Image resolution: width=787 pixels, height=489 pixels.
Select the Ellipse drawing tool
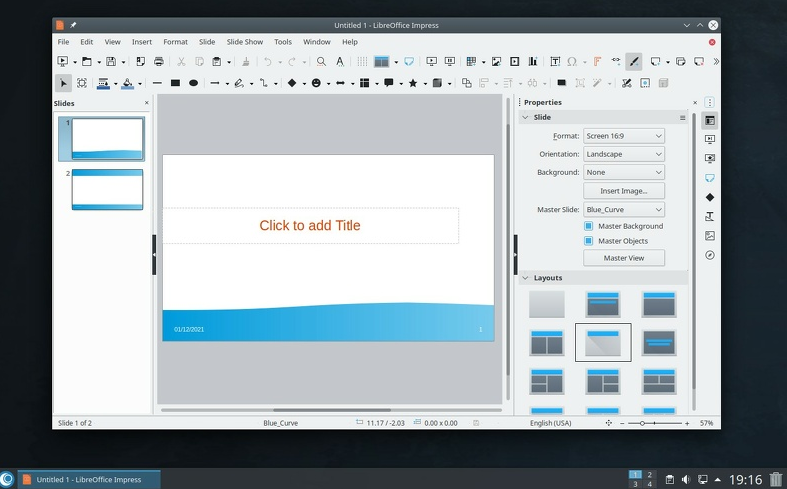coord(194,83)
